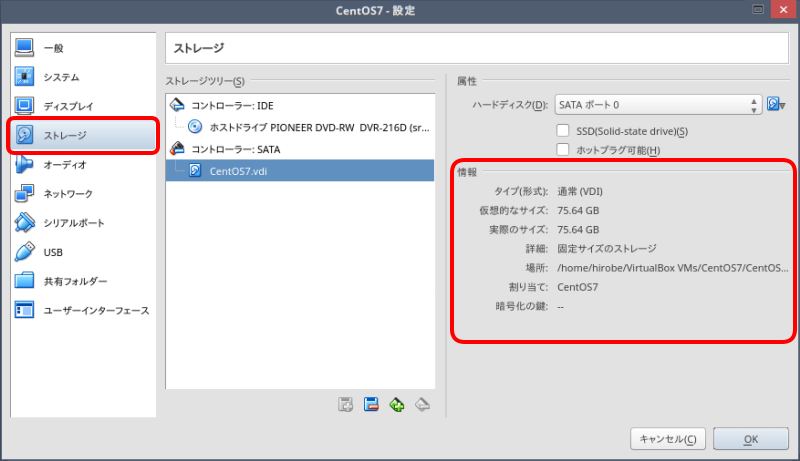
Task: Open the ディスプレイ settings category
Action: point(83,106)
